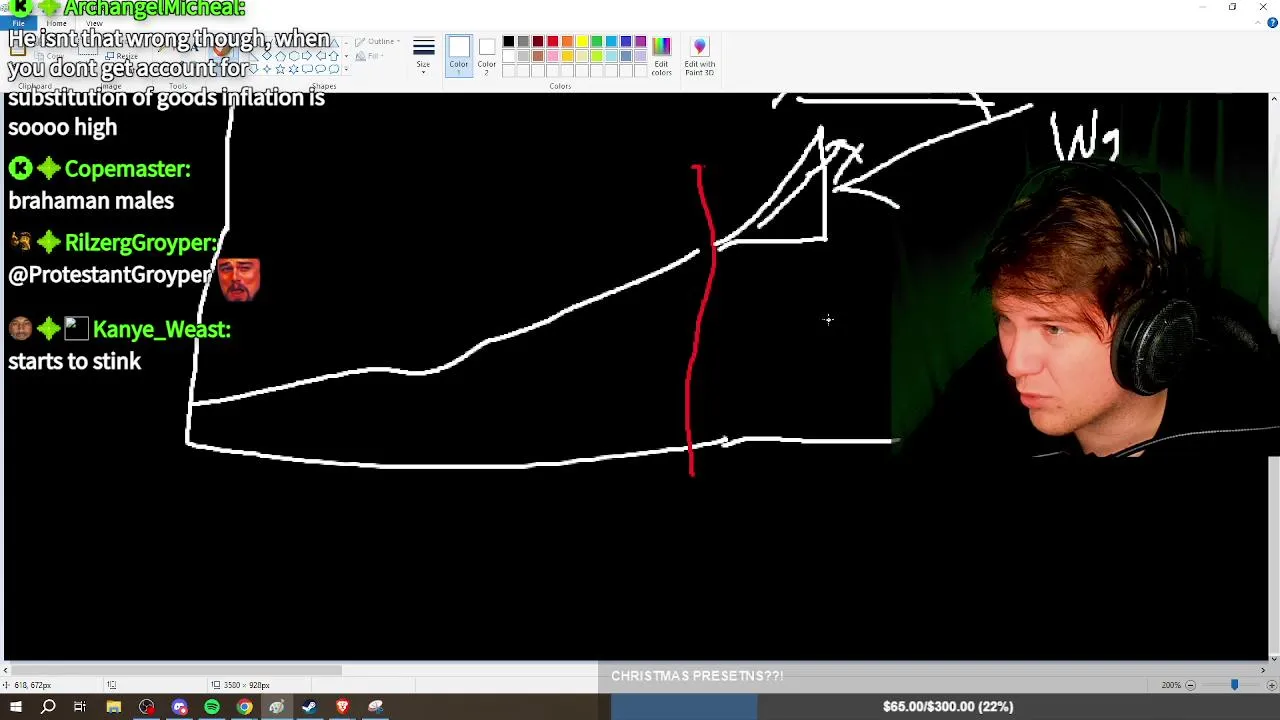
Task: Open the Size line thickness dropdown
Action: 423,55
